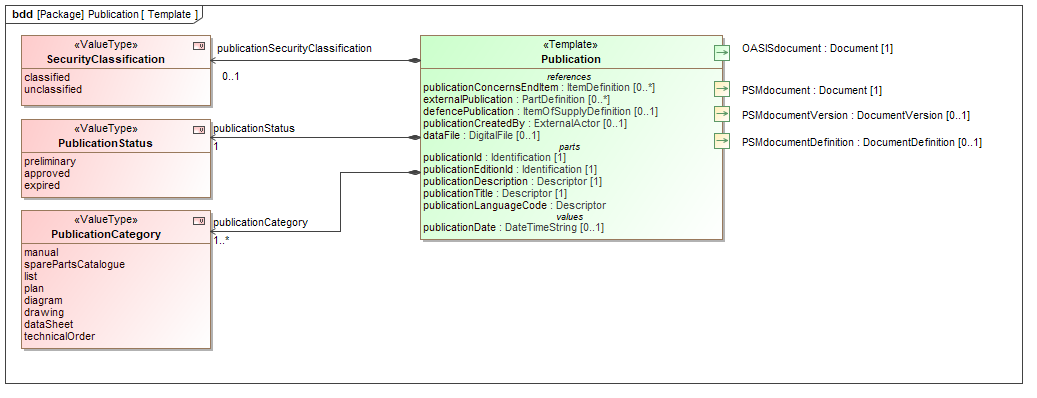Click the 'sparePartsCatalogue' category literal

coord(74,264)
